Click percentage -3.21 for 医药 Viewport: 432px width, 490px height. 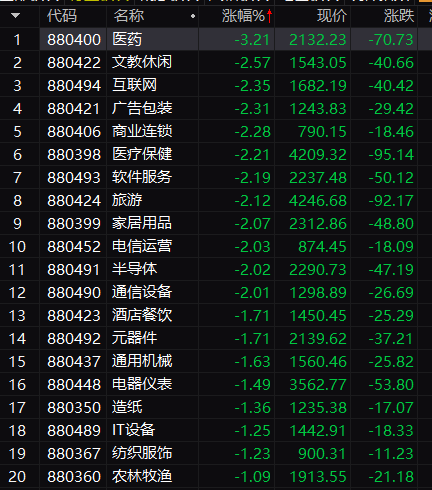point(252,40)
